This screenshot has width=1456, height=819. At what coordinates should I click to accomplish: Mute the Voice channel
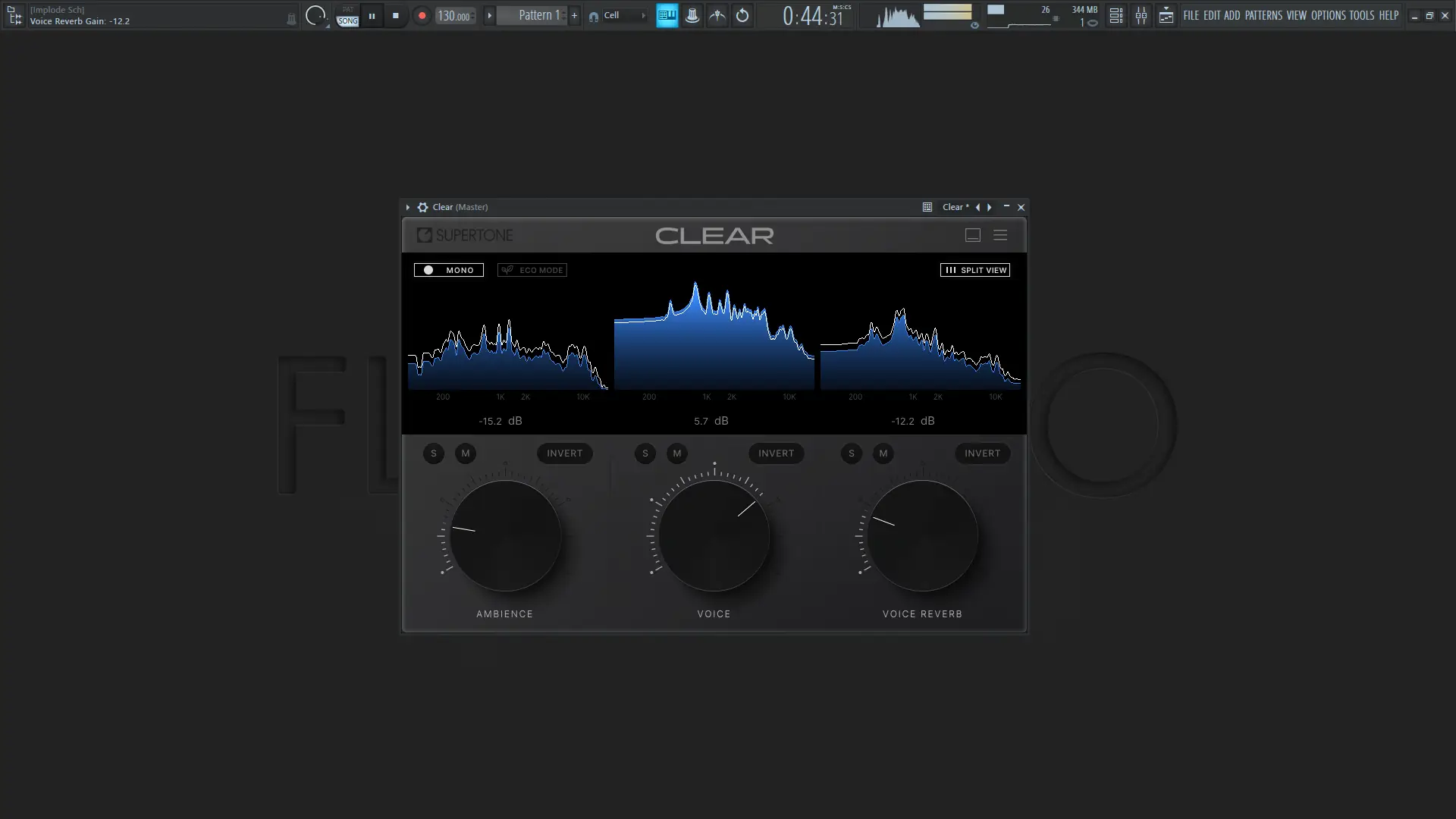pyautogui.click(x=677, y=453)
